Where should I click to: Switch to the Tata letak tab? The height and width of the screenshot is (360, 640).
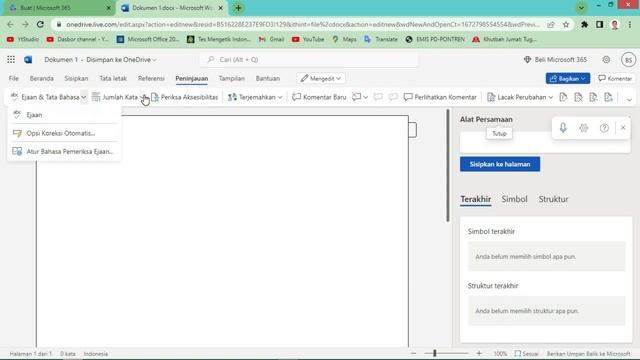tap(113, 78)
